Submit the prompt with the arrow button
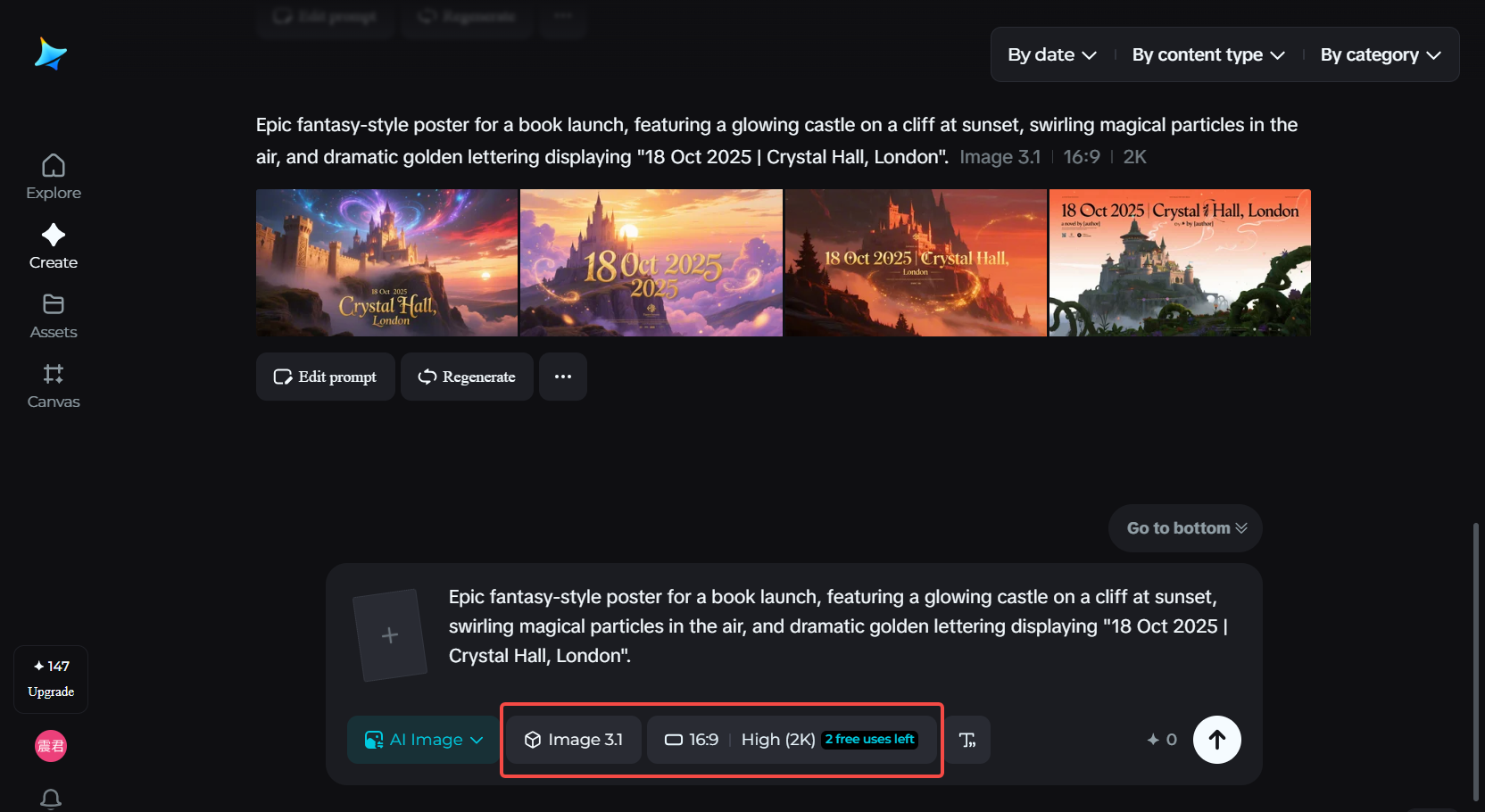The height and width of the screenshot is (812, 1485). pyautogui.click(x=1216, y=740)
